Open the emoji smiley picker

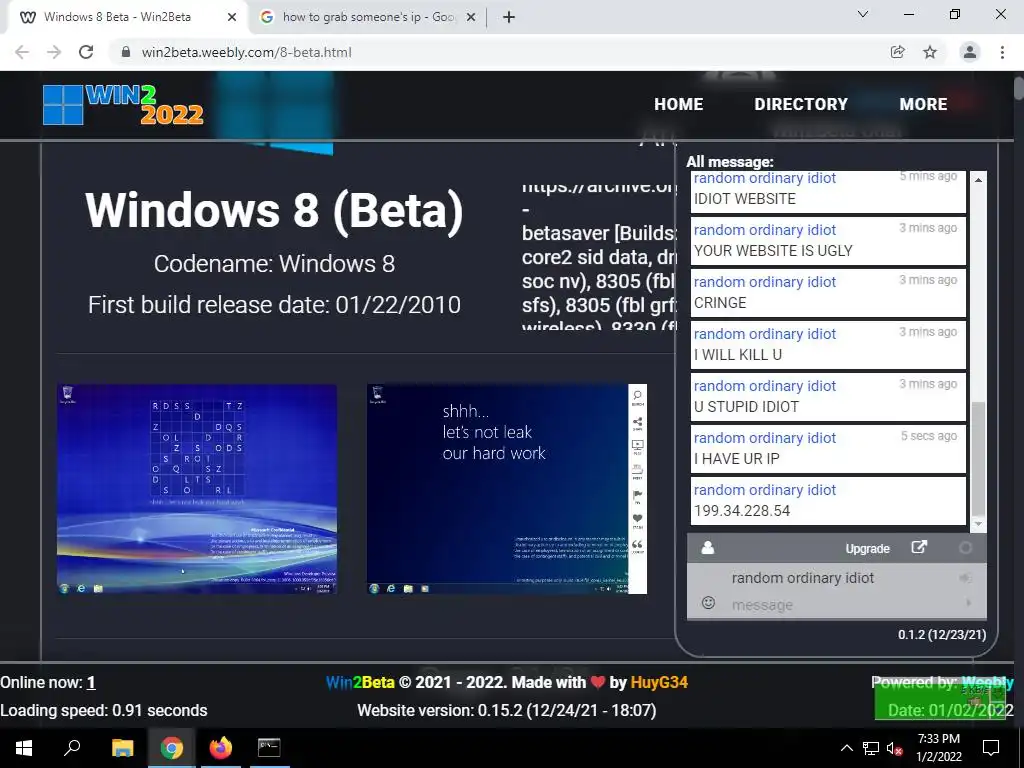(708, 603)
